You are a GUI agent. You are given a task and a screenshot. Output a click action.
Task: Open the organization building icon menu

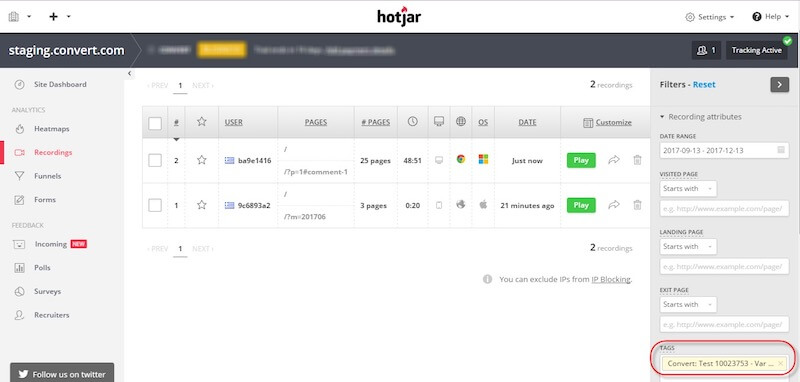[x=14, y=16]
